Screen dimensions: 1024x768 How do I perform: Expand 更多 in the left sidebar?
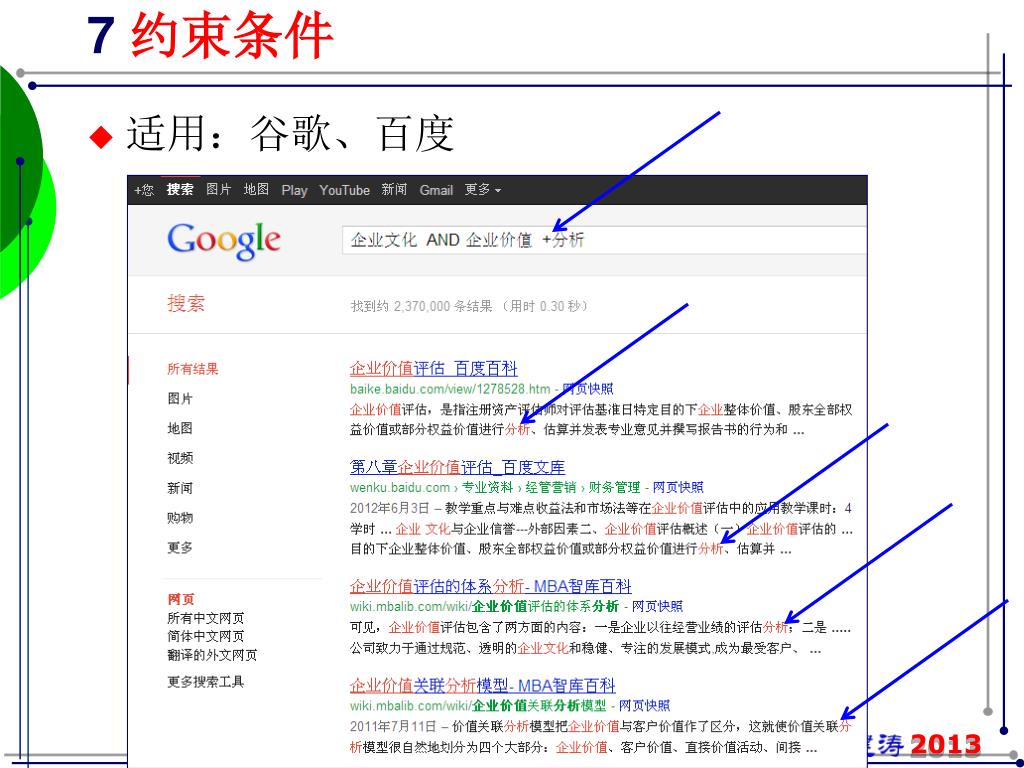pos(180,547)
